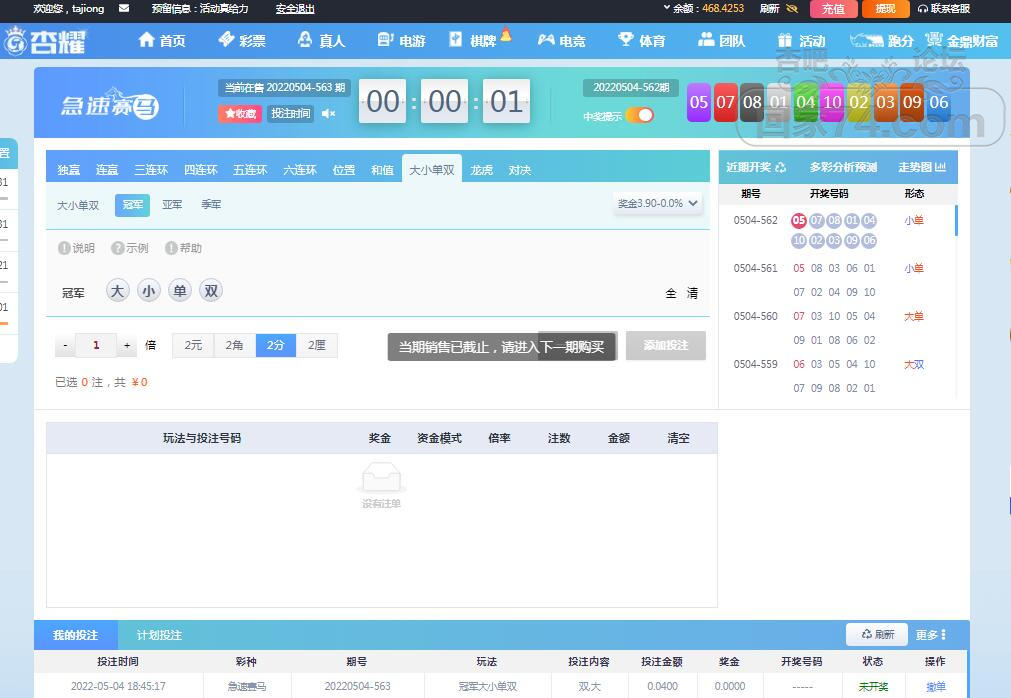The width and height of the screenshot is (1011, 698).
Task: Toggle the balance visibility eye icon
Action: click(792, 9)
